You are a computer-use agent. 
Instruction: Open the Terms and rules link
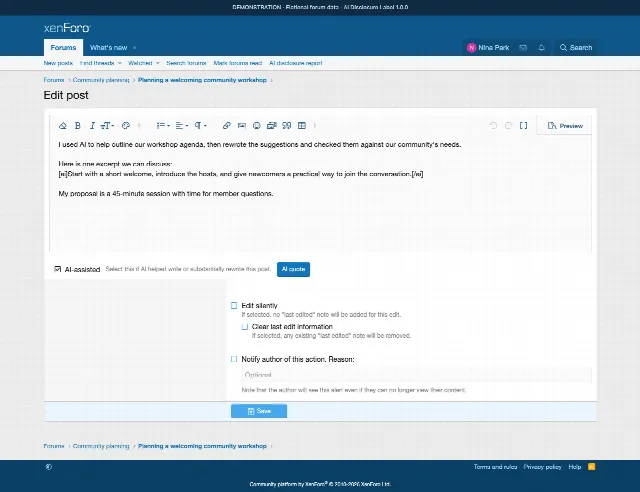click(495, 467)
